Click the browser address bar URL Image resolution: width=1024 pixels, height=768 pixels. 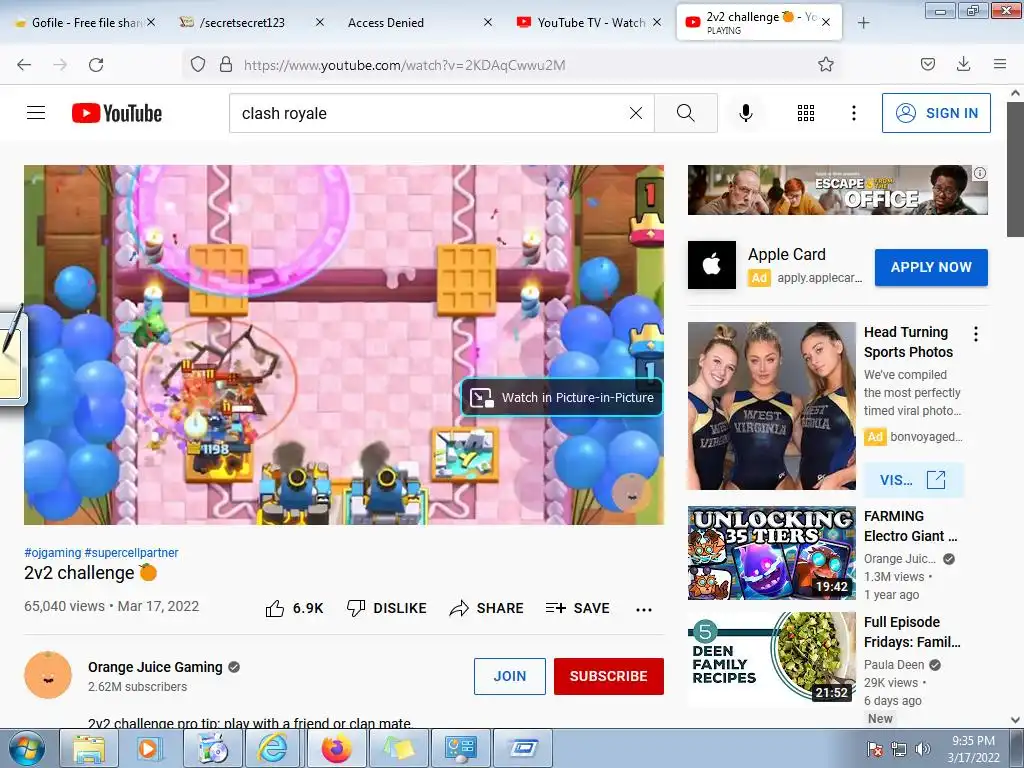404,65
